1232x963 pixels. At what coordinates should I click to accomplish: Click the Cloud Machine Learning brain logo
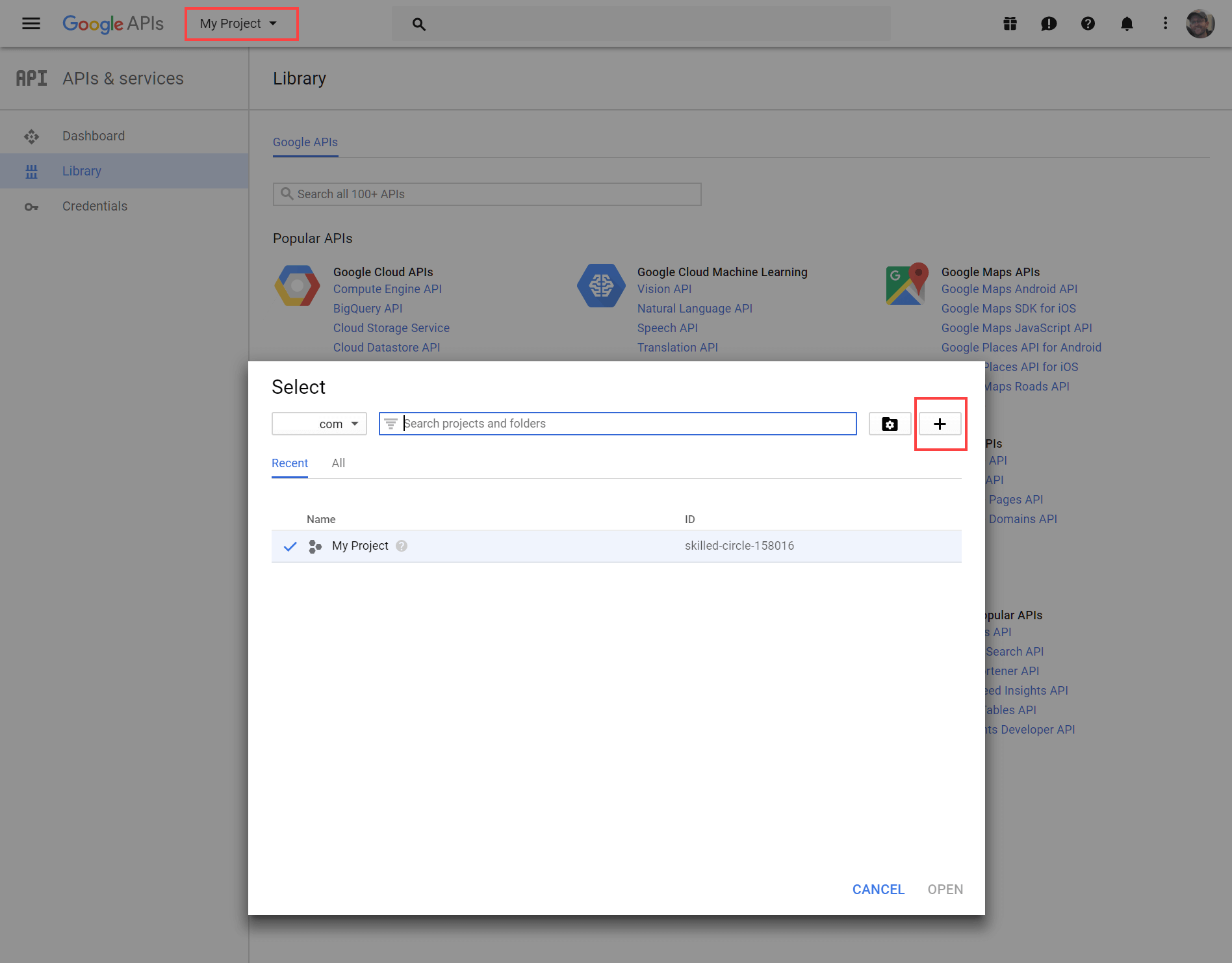click(x=601, y=285)
